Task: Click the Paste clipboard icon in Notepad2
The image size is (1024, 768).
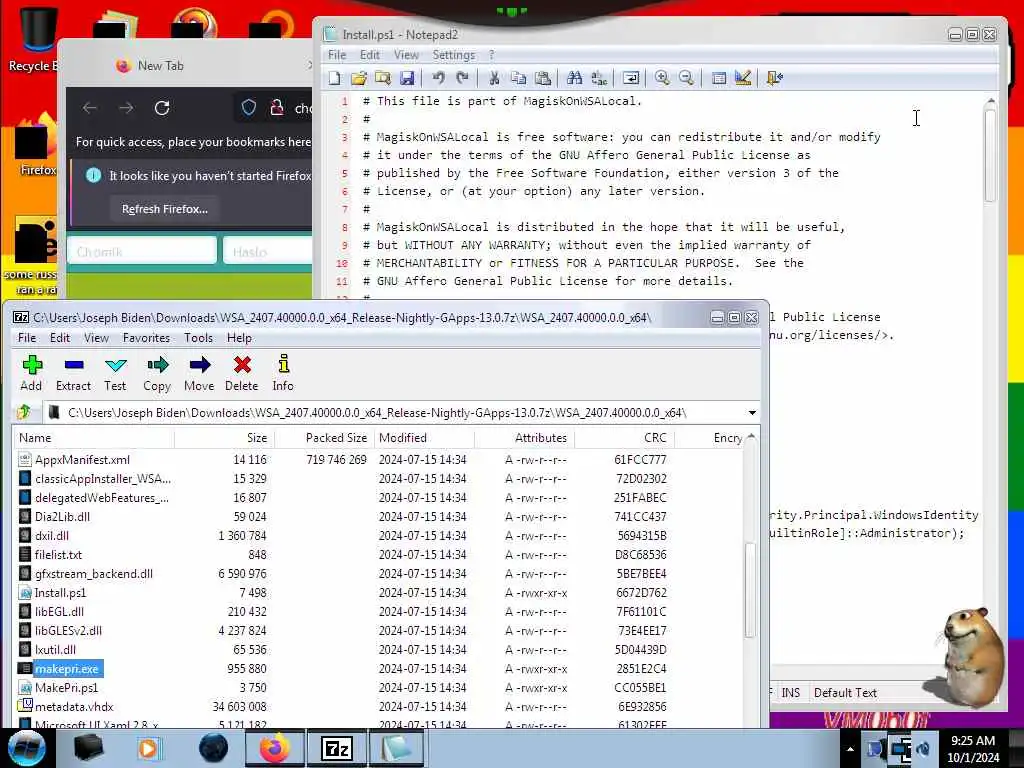Action: pos(543,78)
